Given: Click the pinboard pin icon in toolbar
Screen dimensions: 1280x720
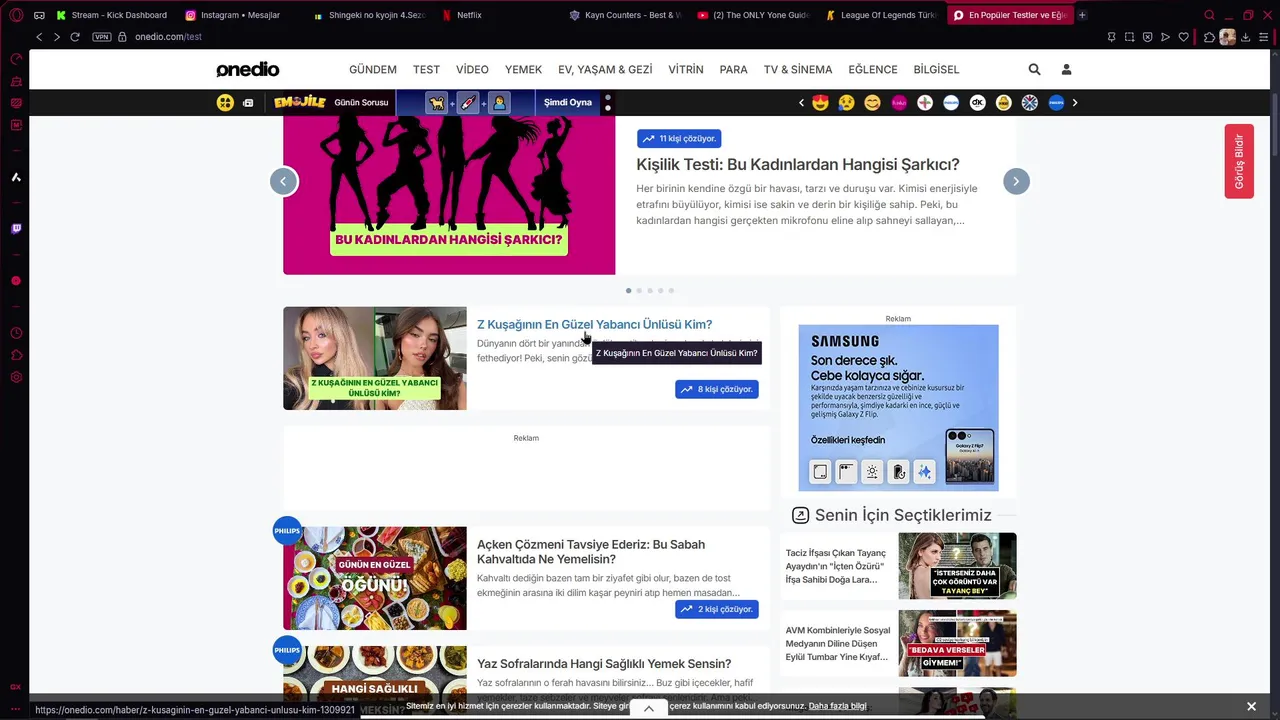Looking at the screenshot, I should point(1111,37).
